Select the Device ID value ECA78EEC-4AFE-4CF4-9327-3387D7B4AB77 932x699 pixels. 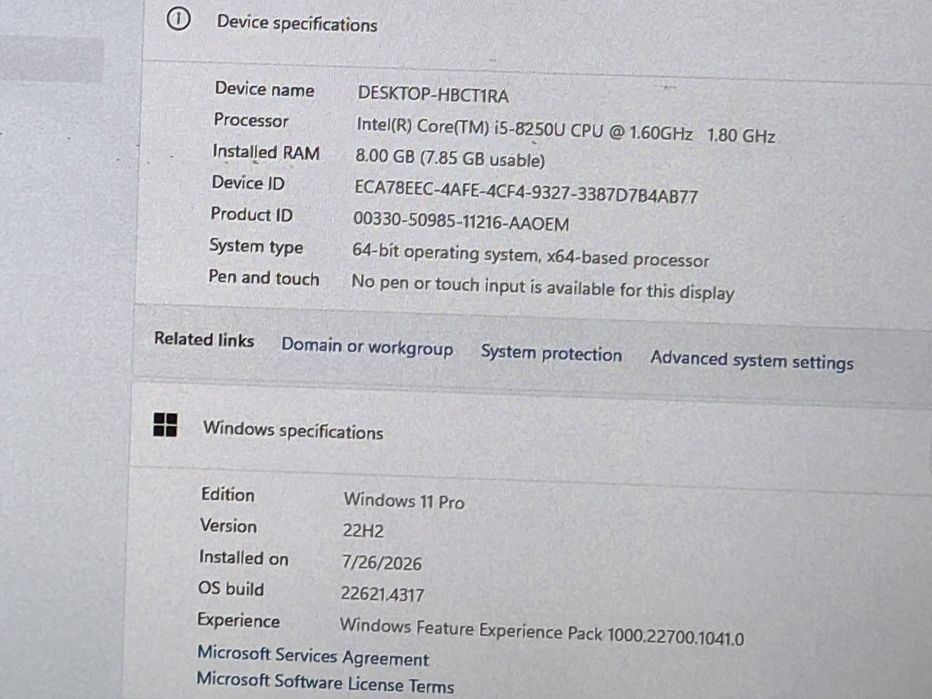pyautogui.click(x=526, y=191)
